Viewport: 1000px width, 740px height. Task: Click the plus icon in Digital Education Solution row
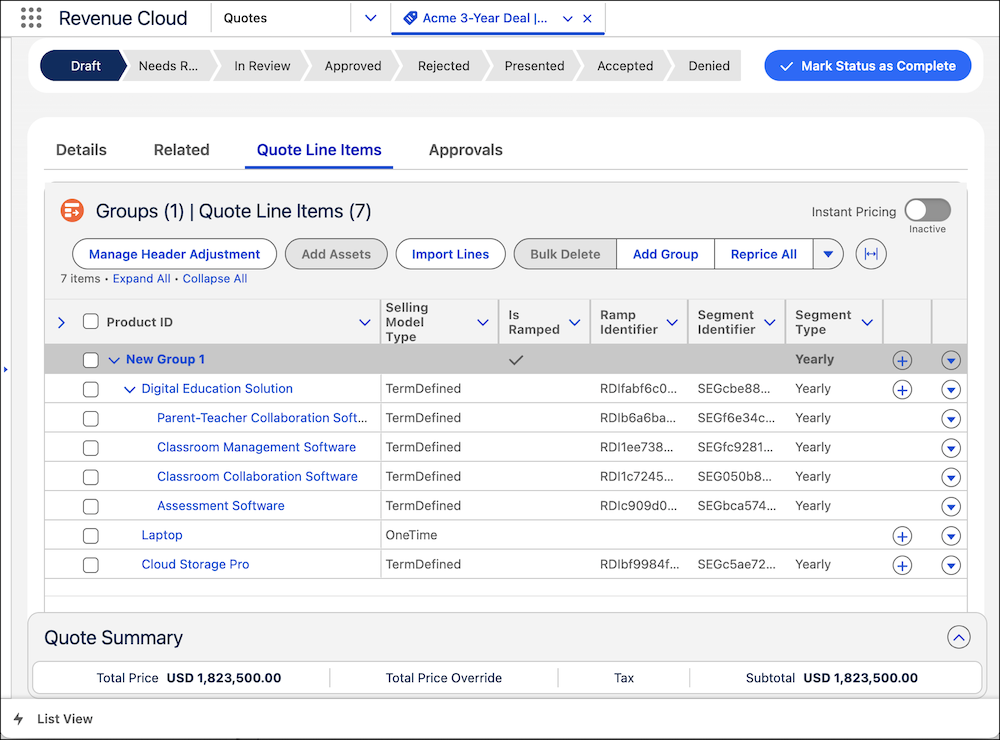[x=902, y=390]
